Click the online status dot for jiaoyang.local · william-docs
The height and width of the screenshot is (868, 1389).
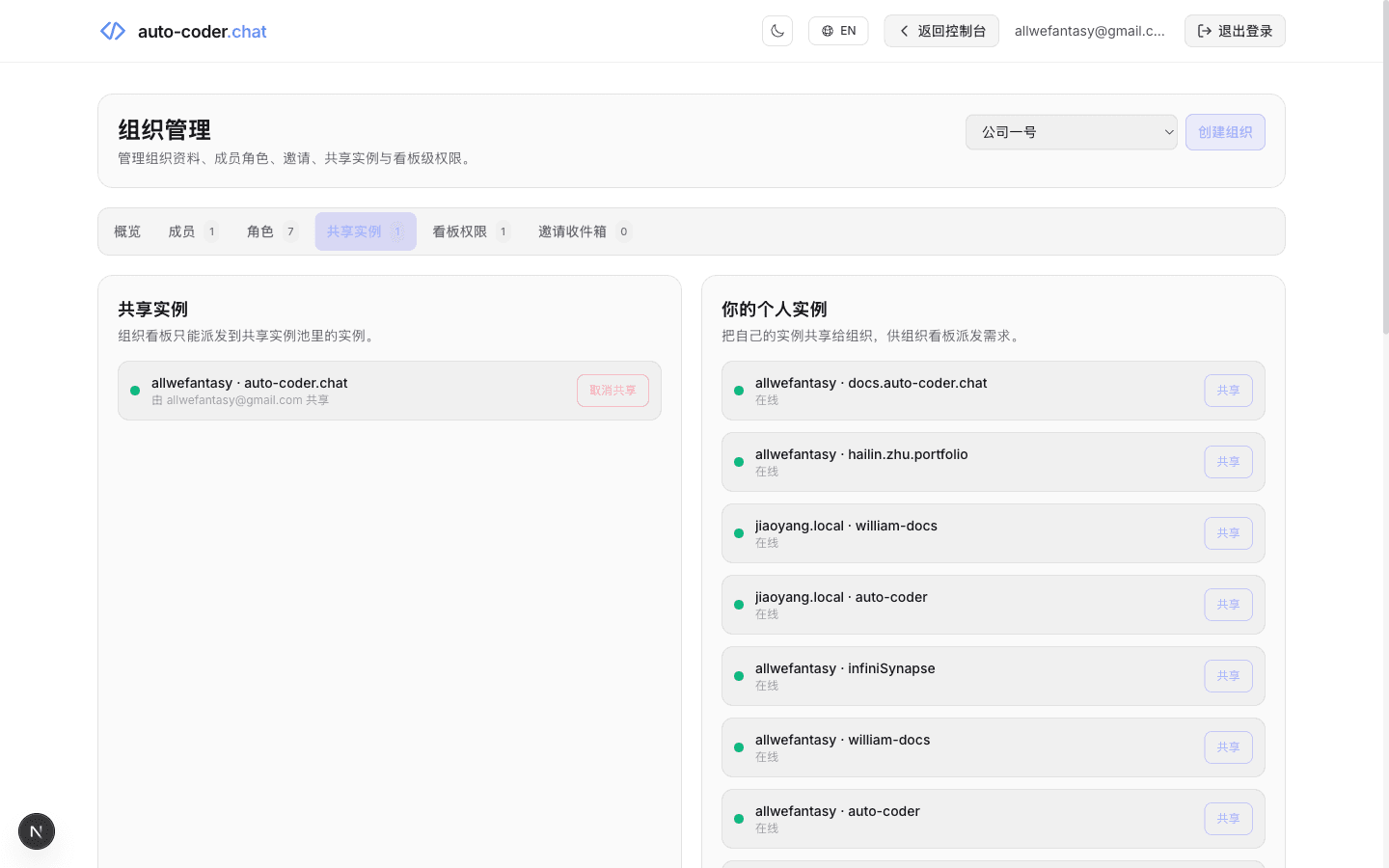739,532
